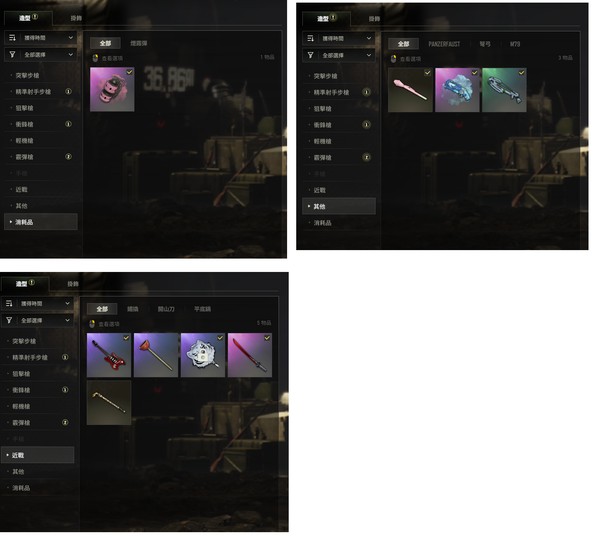Open the M79 filter tab
The width and height of the screenshot is (597, 540).
coord(515,44)
